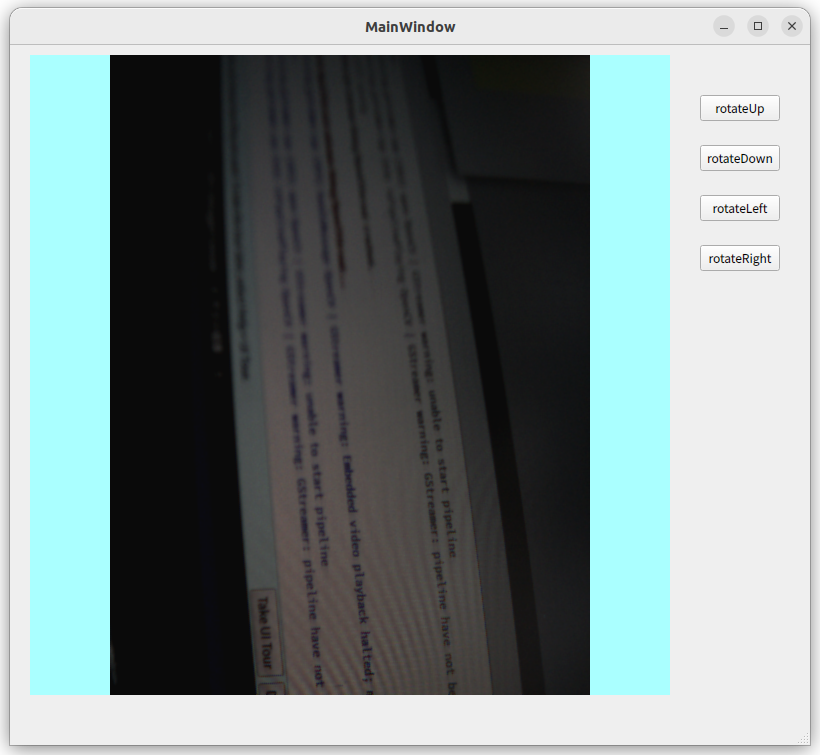Tilt the view upward via rotateUp
Screen dimensions: 820x755
click(739, 108)
